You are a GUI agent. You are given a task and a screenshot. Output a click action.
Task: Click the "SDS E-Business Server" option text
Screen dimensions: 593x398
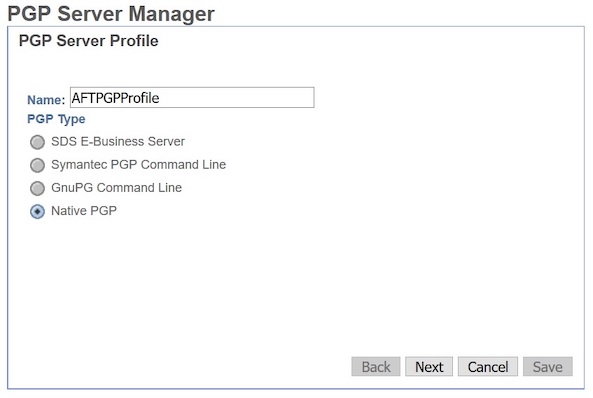tap(118, 141)
